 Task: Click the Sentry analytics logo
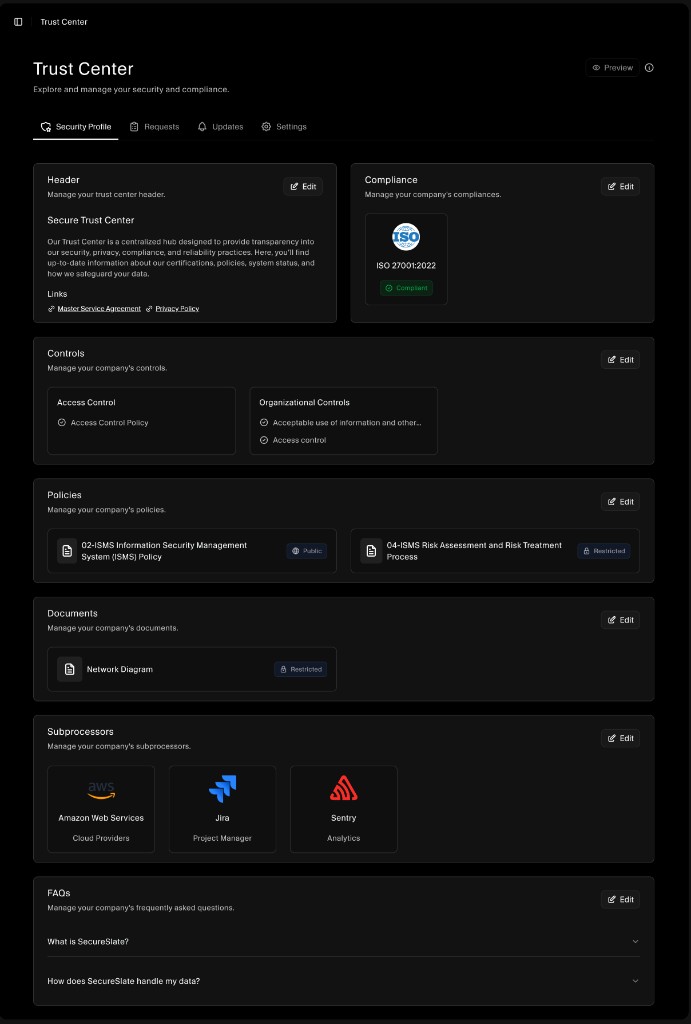343,789
